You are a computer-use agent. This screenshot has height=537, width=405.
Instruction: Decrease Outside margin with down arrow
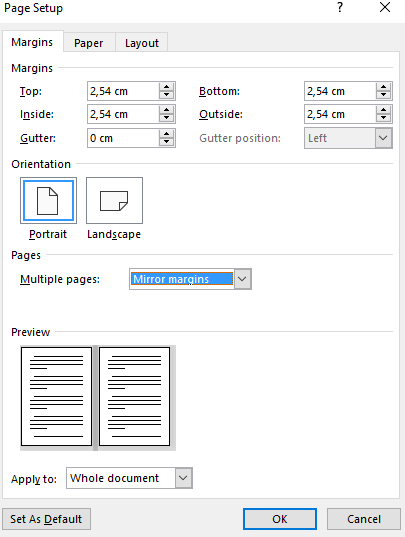point(383,118)
